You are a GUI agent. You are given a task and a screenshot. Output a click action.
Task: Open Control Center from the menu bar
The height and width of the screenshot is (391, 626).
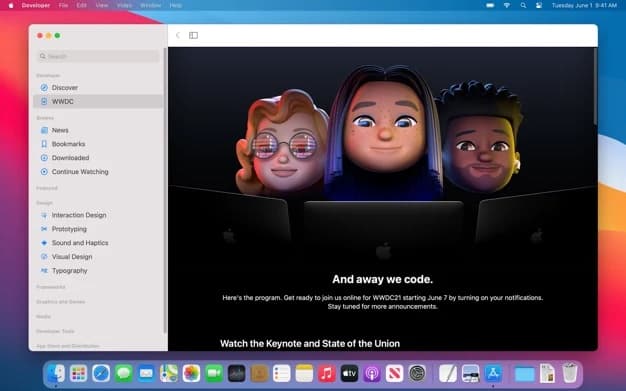tap(539, 5)
